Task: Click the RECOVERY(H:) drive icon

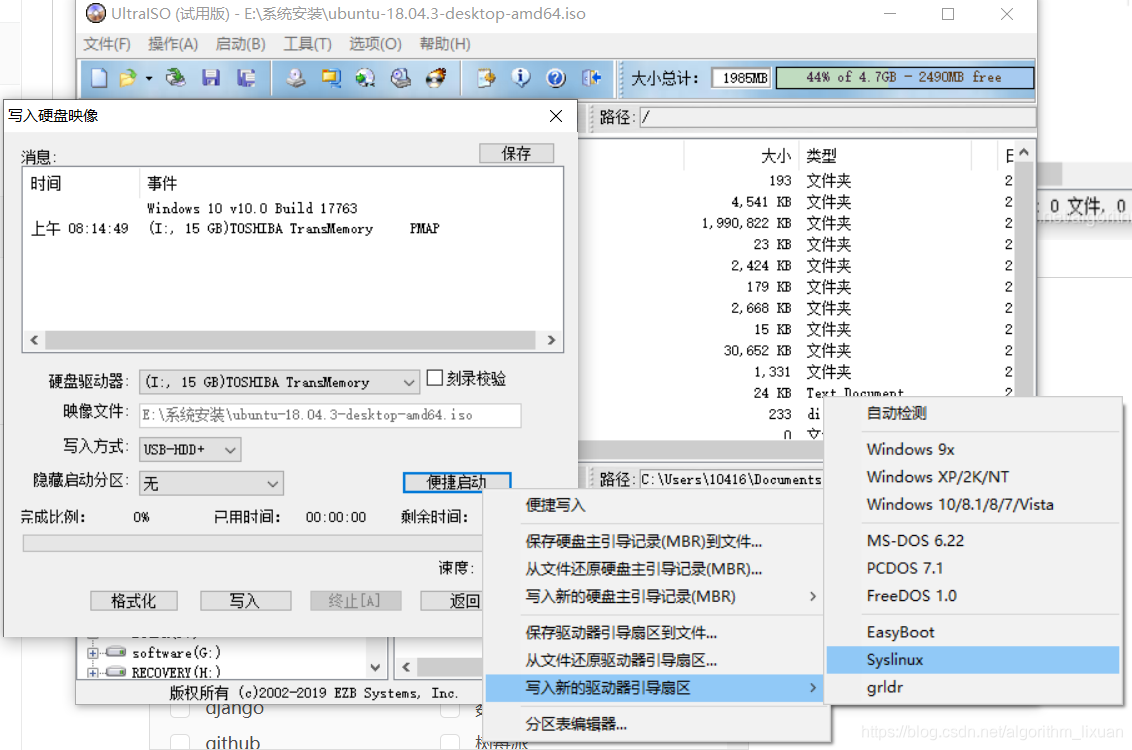Action: pos(116,672)
